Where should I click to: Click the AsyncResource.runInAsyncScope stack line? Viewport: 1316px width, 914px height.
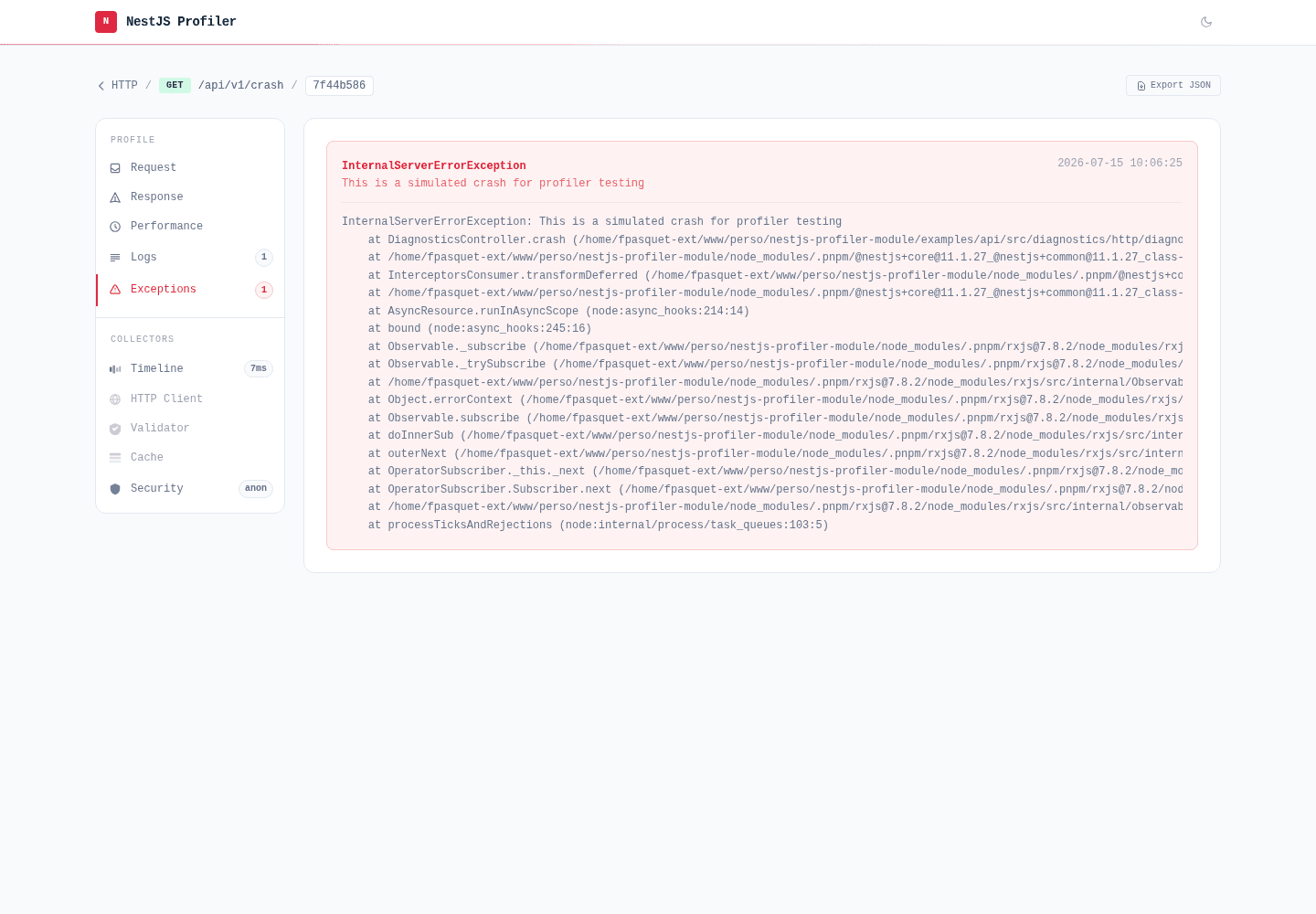point(558,312)
